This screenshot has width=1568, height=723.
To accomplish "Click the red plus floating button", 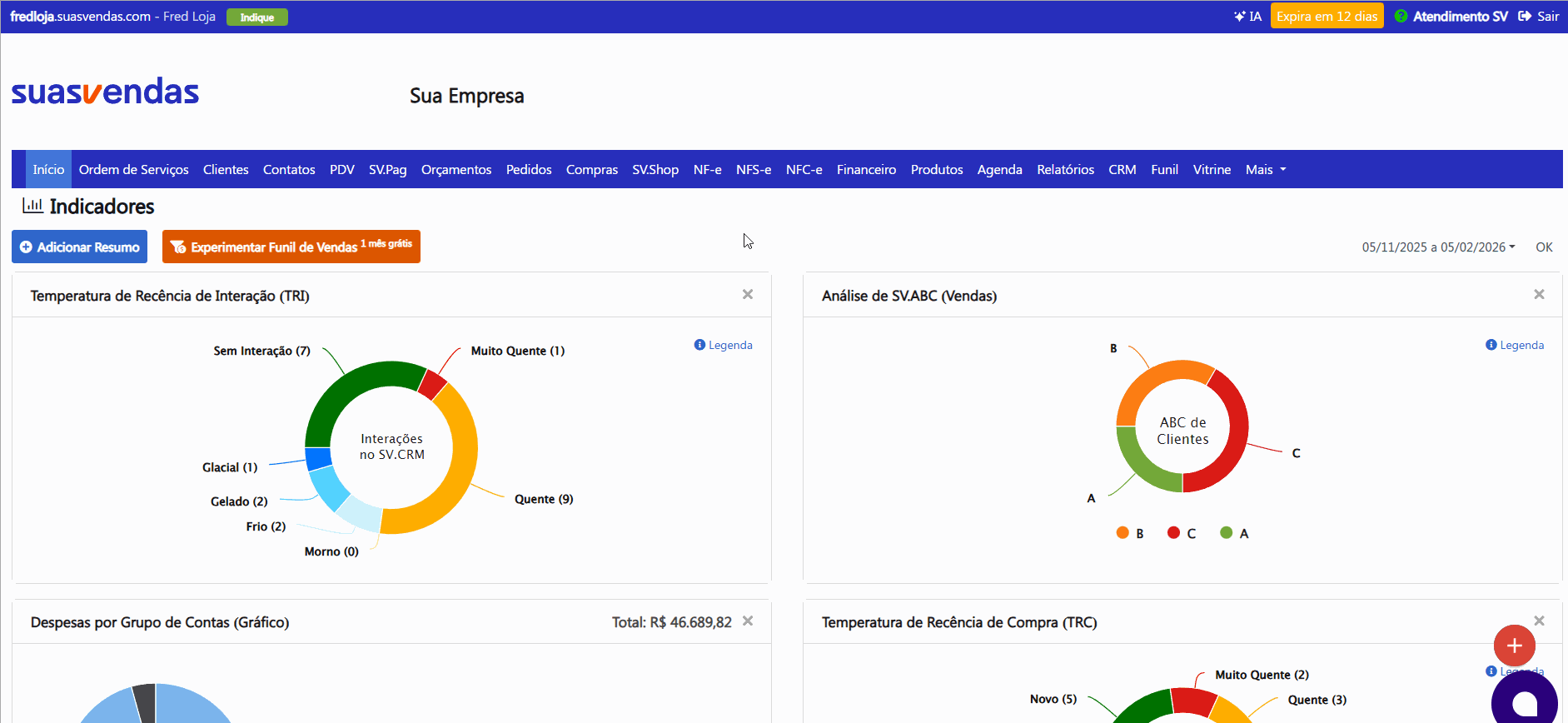I will point(1515,646).
